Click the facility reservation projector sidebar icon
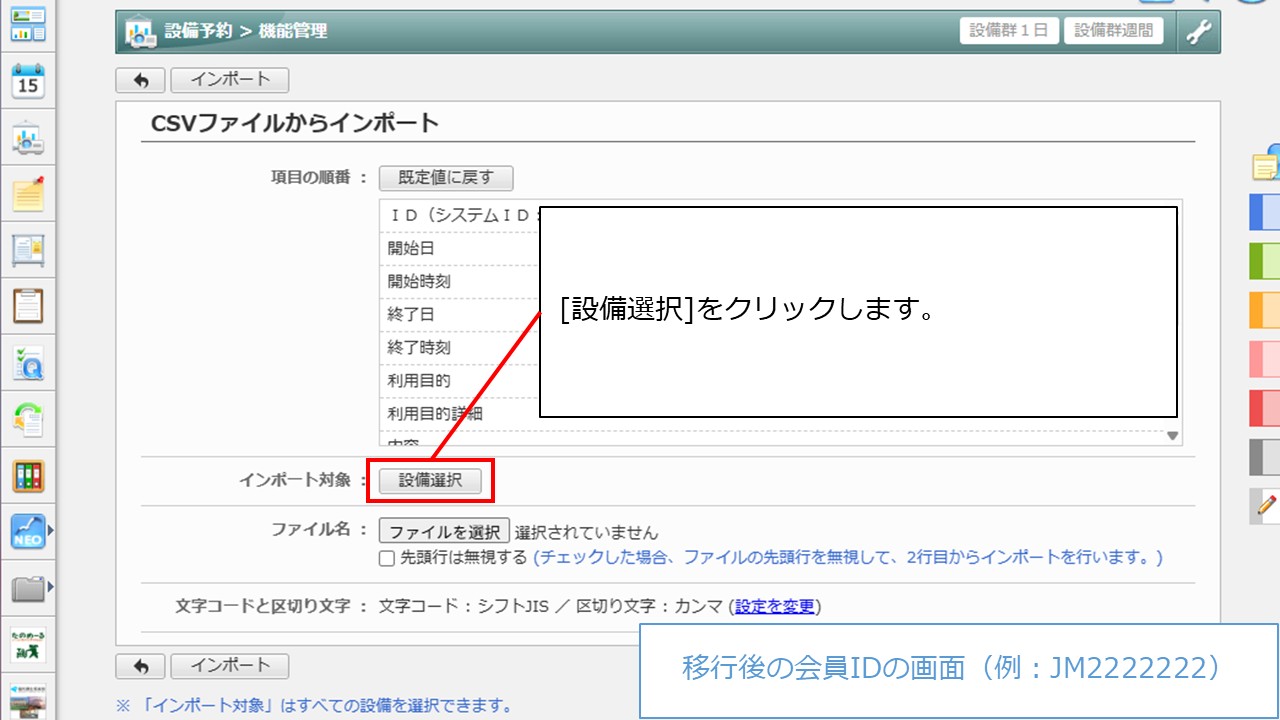This screenshot has width=1280, height=720. pyautogui.click(x=28, y=139)
